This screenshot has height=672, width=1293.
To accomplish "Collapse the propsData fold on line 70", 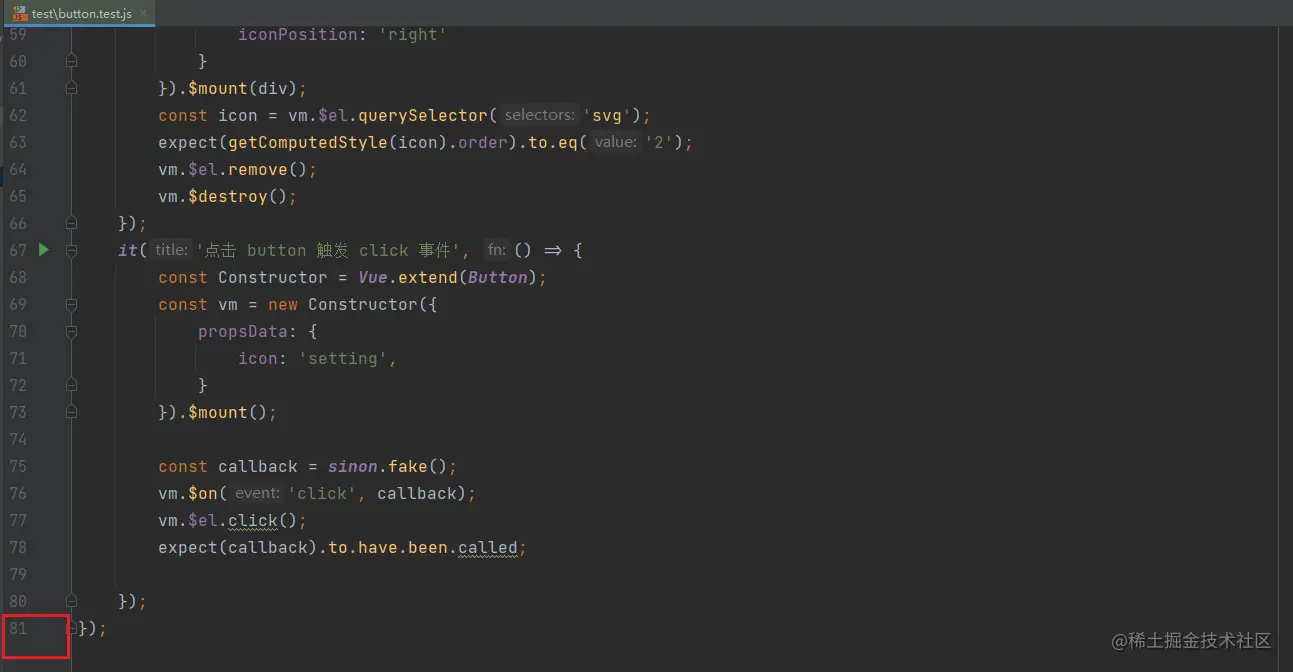I will [71, 331].
